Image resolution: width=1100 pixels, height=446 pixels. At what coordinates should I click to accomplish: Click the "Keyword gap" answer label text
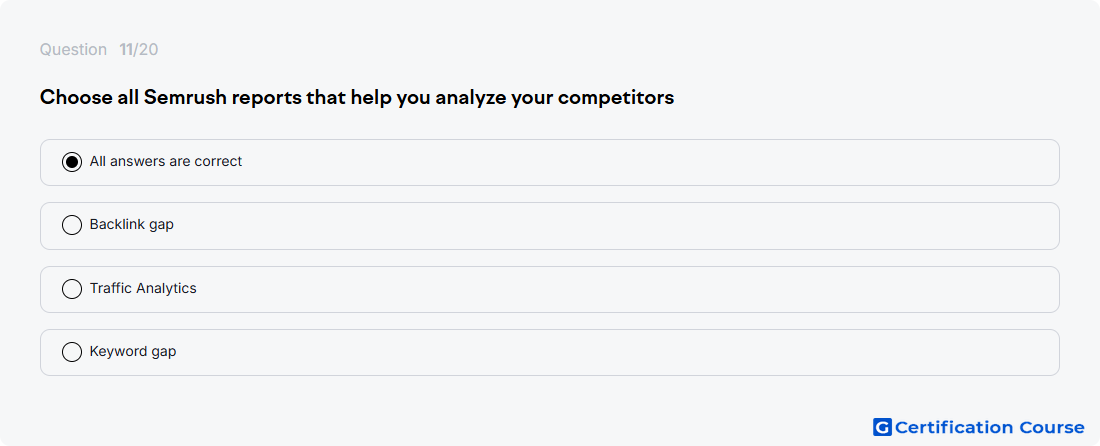[133, 351]
